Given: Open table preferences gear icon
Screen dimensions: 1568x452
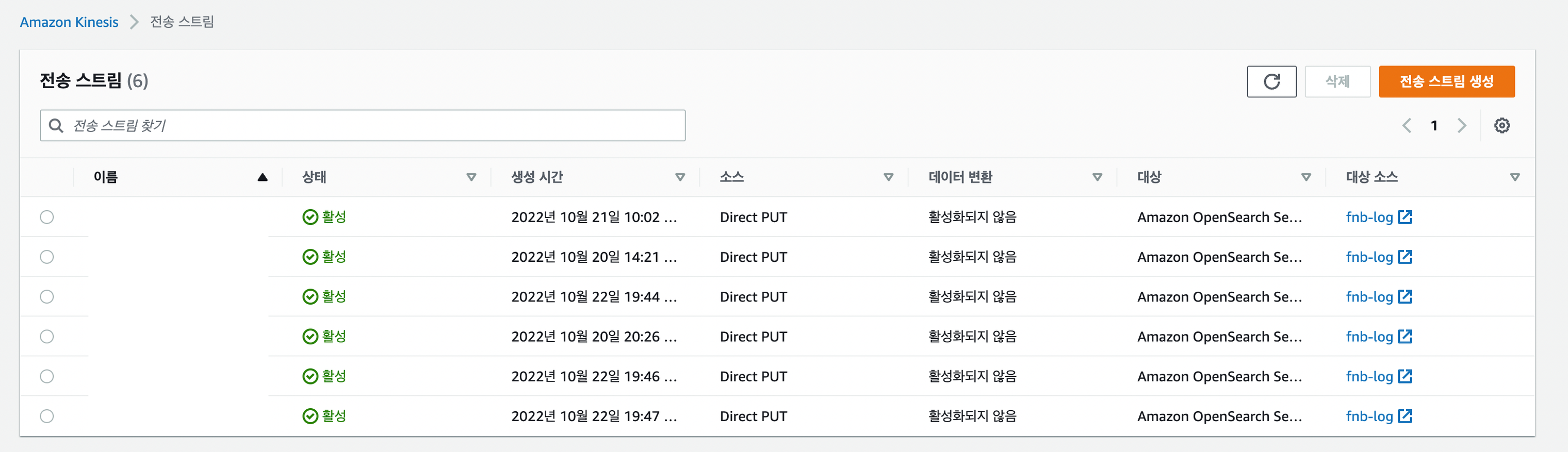Looking at the screenshot, I should pos(1501,125).
